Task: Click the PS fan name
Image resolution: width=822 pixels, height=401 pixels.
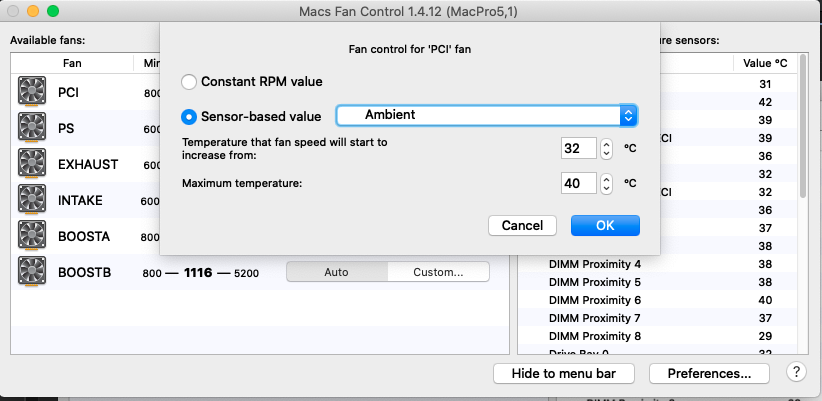Action: point(66,128)
